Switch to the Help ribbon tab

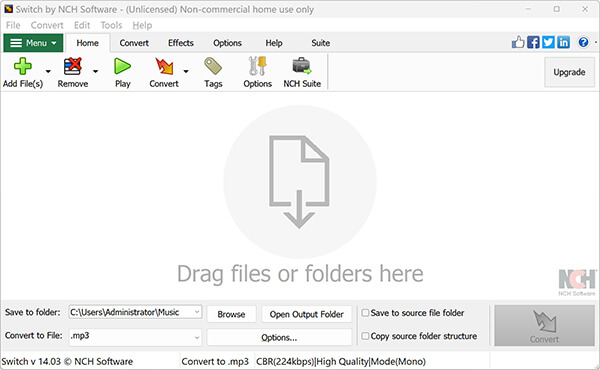[x=274, y=43]
